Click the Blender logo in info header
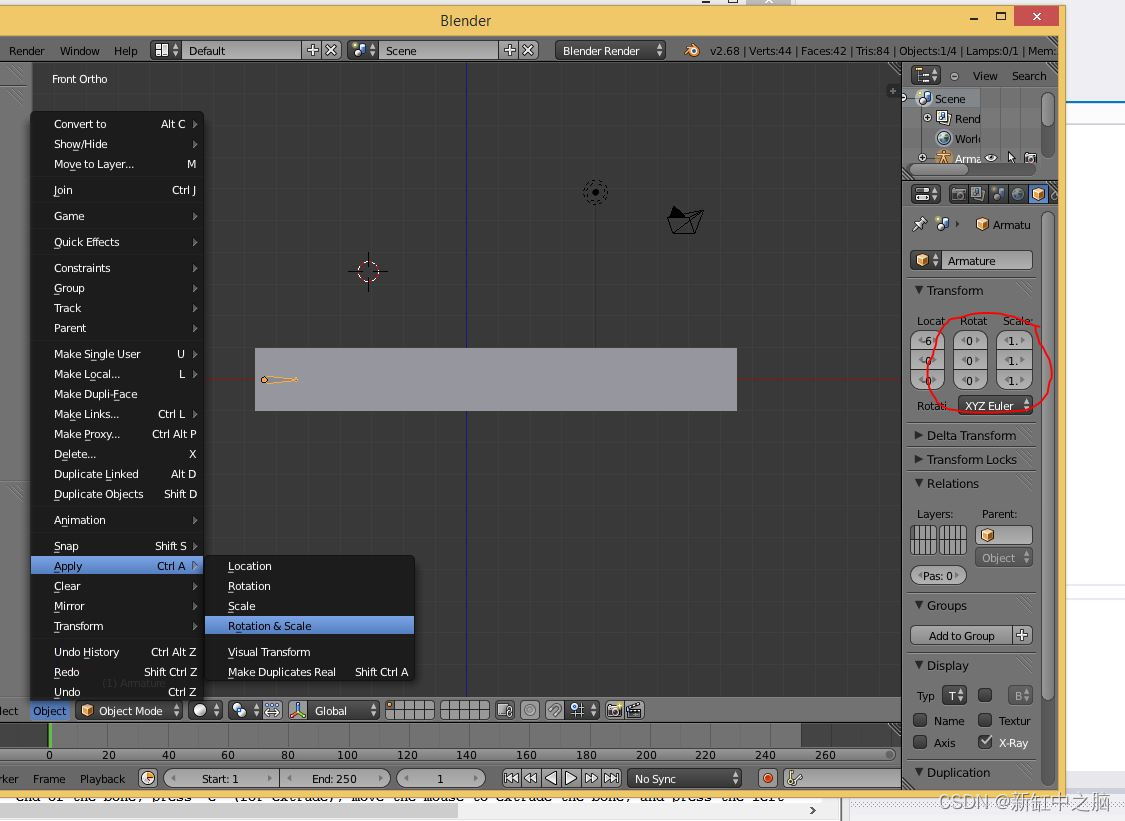The height and width of the screenshot is (821, 1125). click(692, 50)
